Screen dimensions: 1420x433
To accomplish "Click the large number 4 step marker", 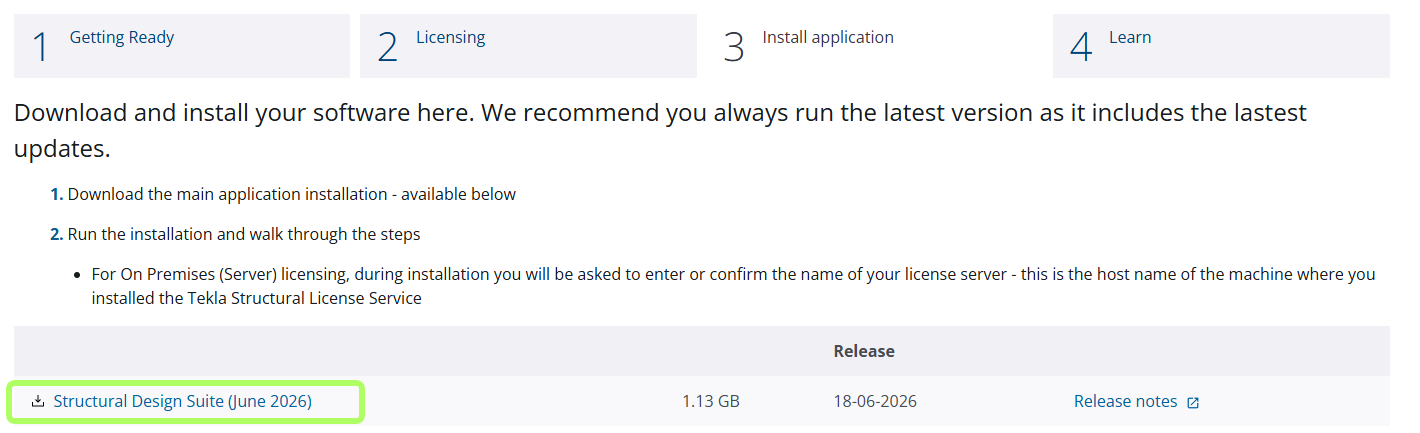I will coord(1081,47).
